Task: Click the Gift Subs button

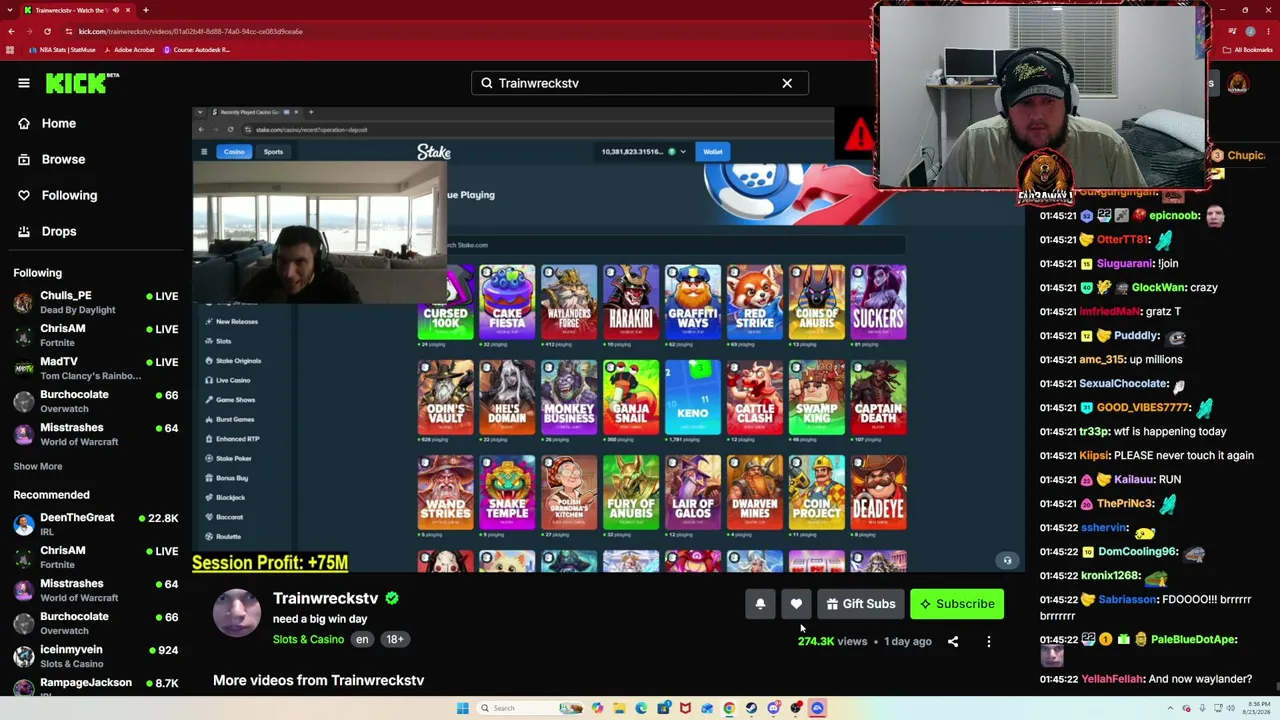Action: [x=860, y=604]
